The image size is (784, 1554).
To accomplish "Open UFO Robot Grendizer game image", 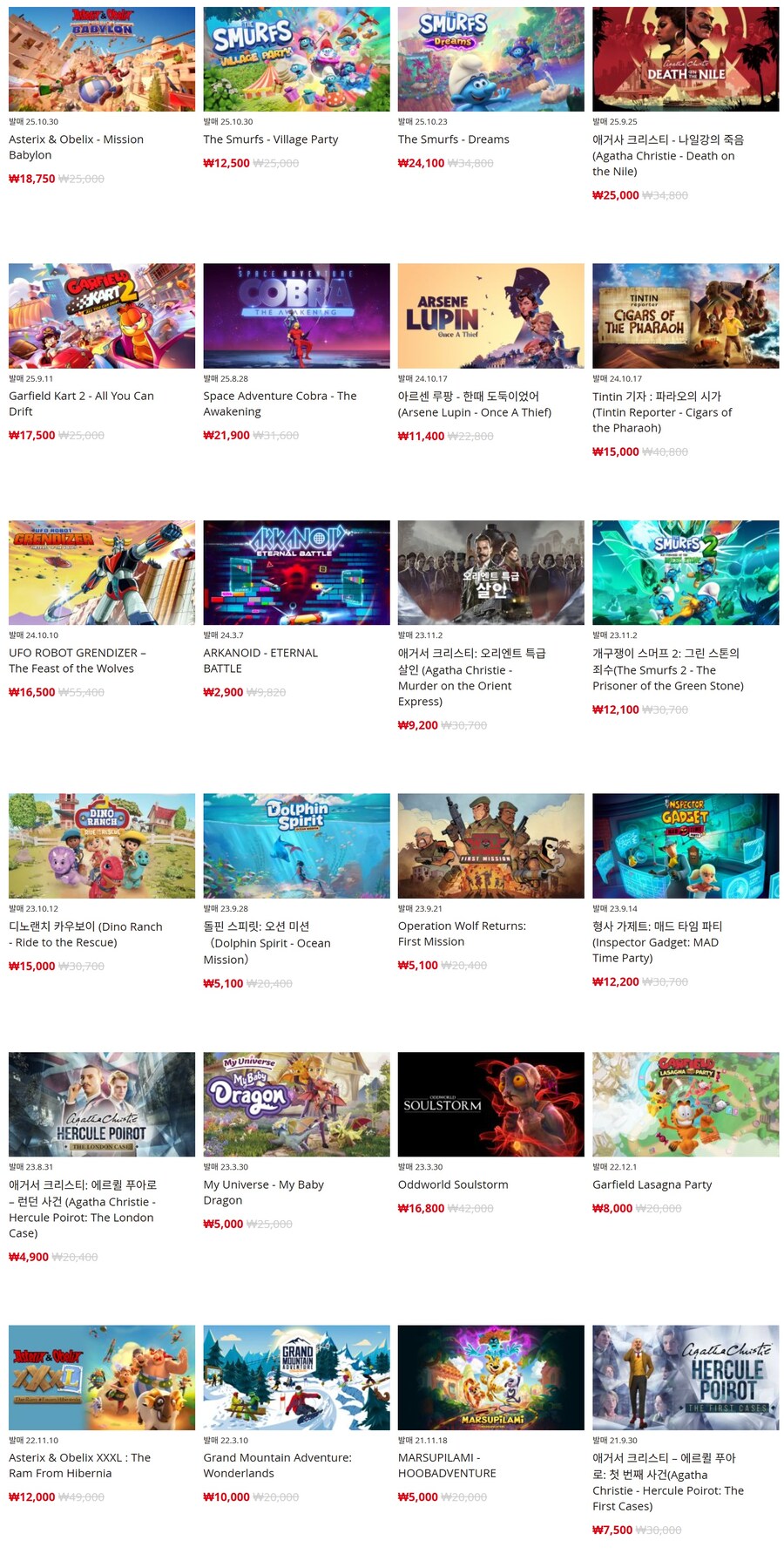I will click(102, 573).
